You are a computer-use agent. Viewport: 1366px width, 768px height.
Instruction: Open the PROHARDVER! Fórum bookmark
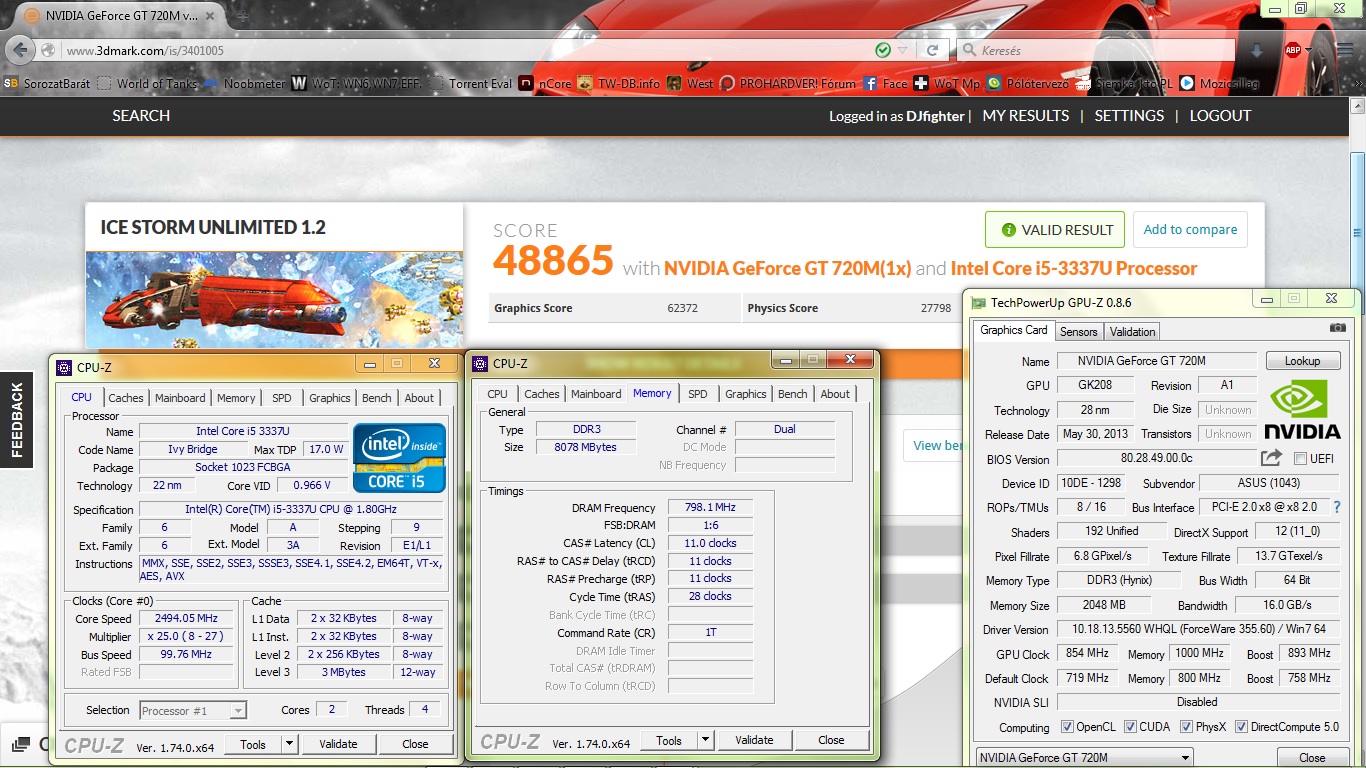point(788,84)
